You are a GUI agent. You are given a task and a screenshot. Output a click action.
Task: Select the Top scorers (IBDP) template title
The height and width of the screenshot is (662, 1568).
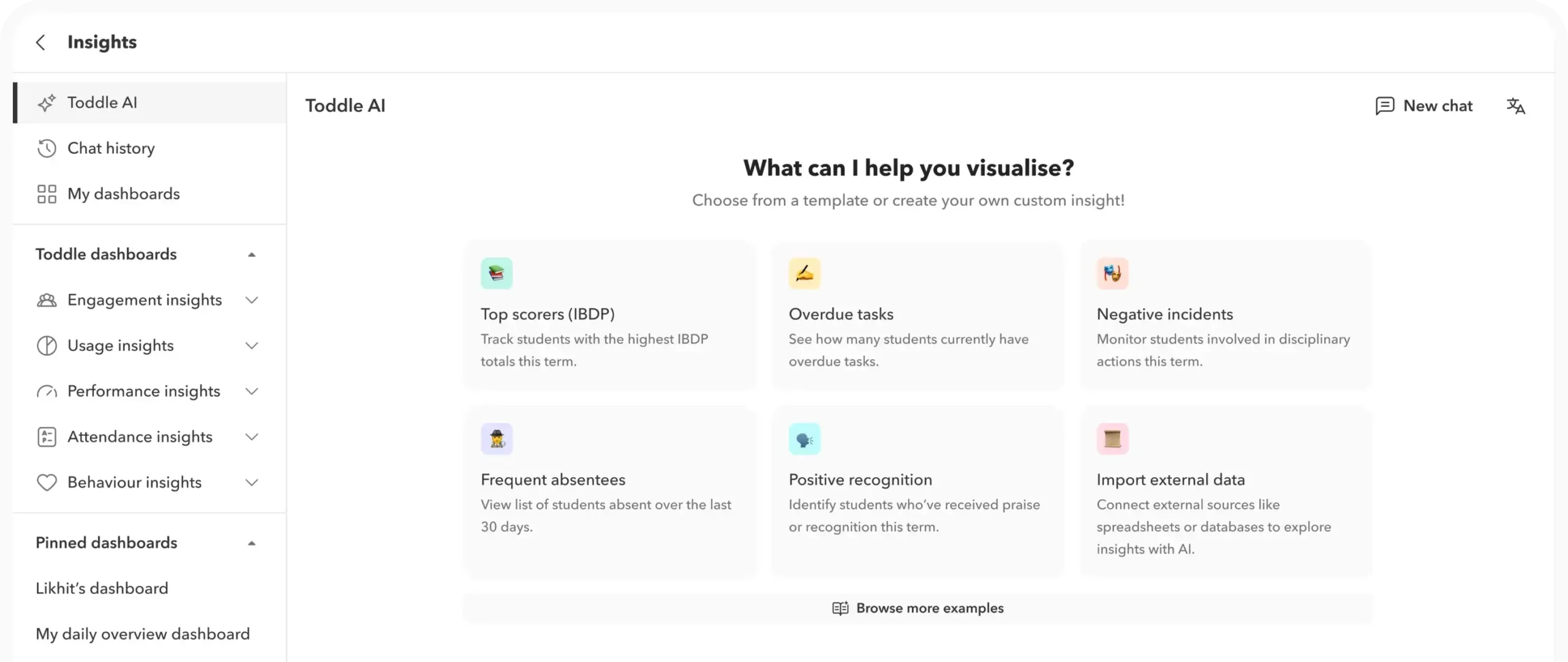click(548, 314)
